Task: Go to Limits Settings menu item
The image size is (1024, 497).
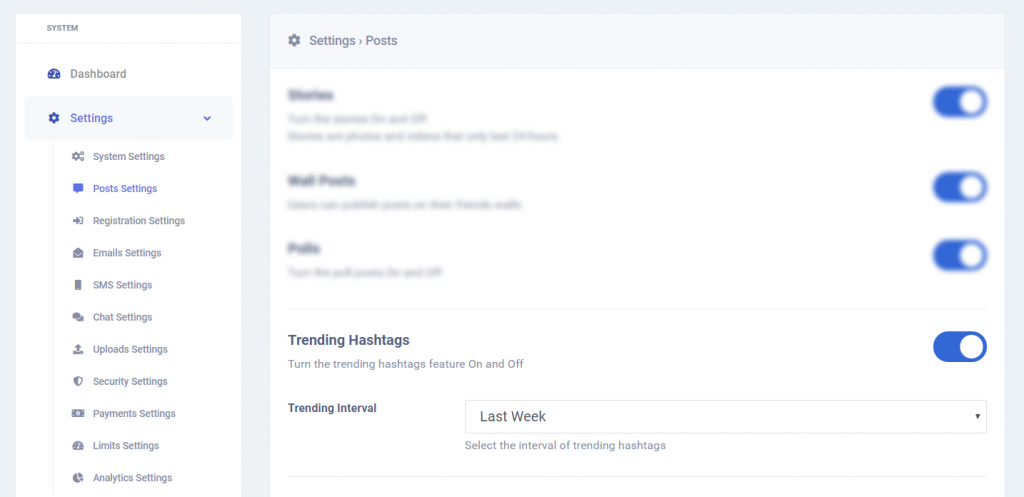Action: (x=126, y=445)
